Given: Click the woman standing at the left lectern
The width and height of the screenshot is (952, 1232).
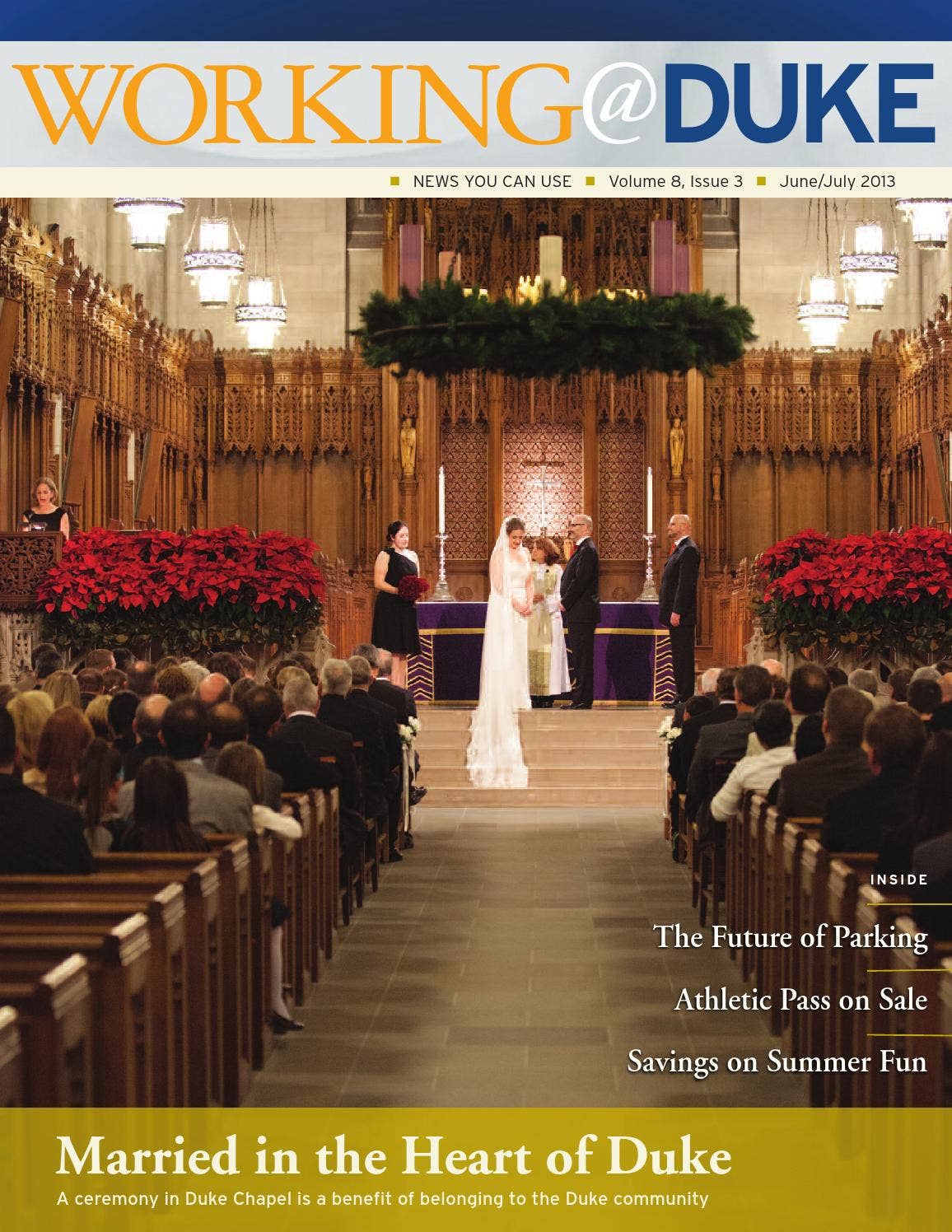Looking at the screenshot, I should (46, 506).
